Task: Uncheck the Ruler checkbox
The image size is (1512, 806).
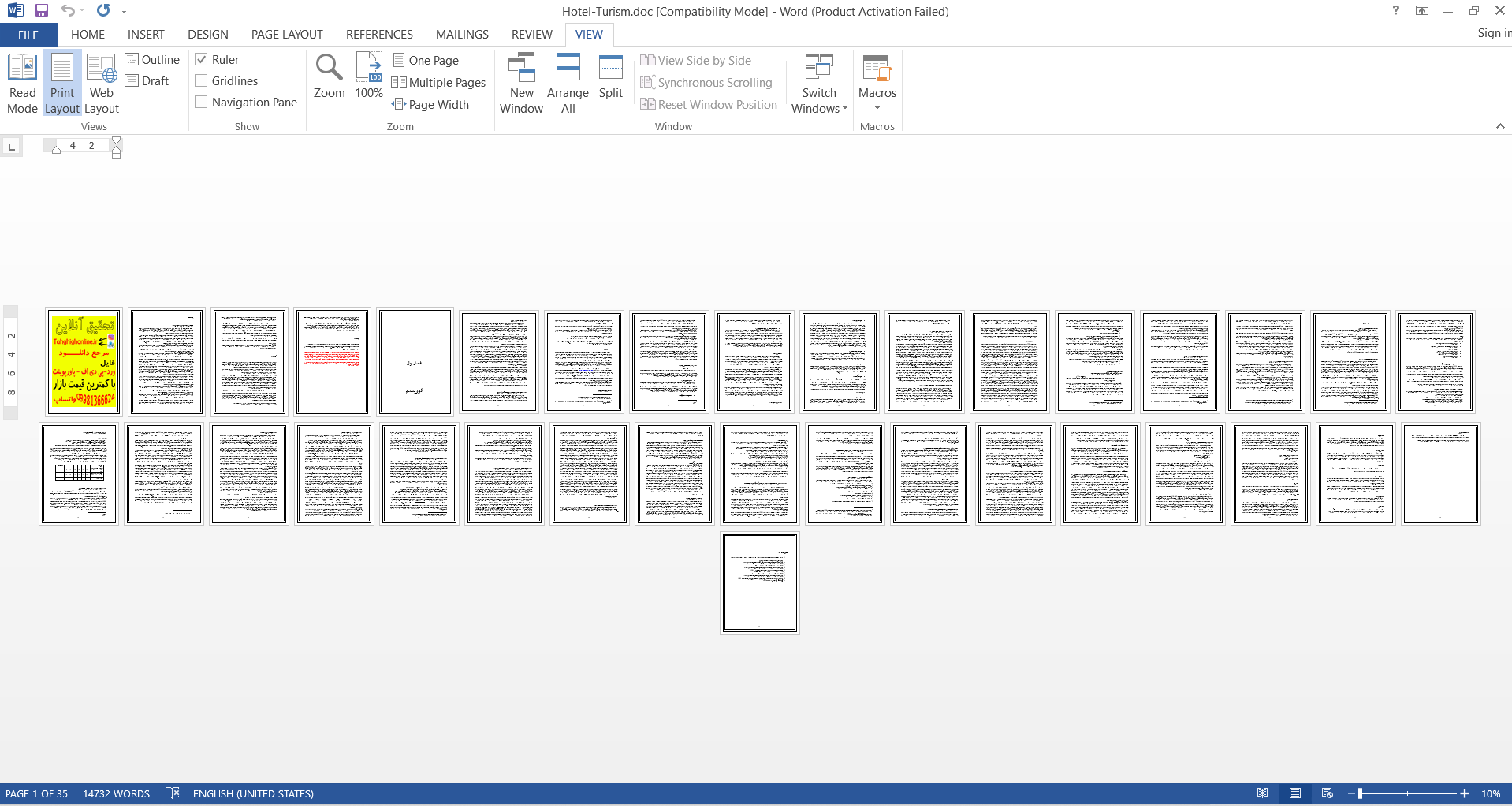Action: tap(201, 60)
